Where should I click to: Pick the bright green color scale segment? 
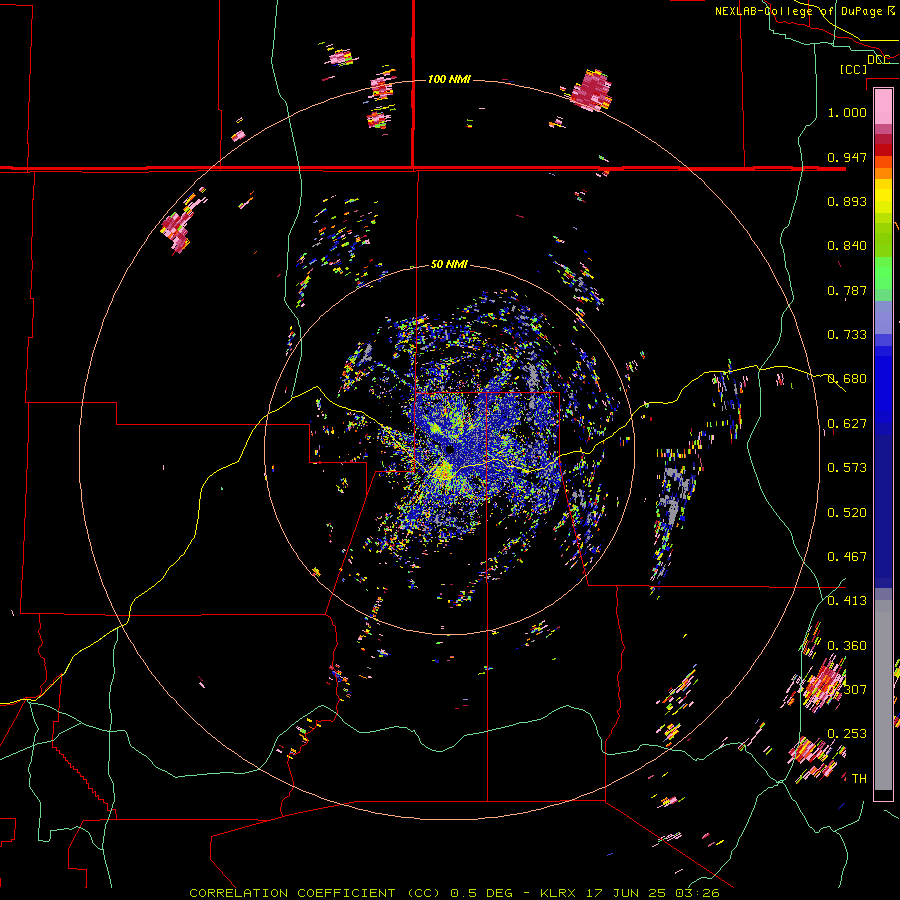pyautogui.click(x=883, y=273)
